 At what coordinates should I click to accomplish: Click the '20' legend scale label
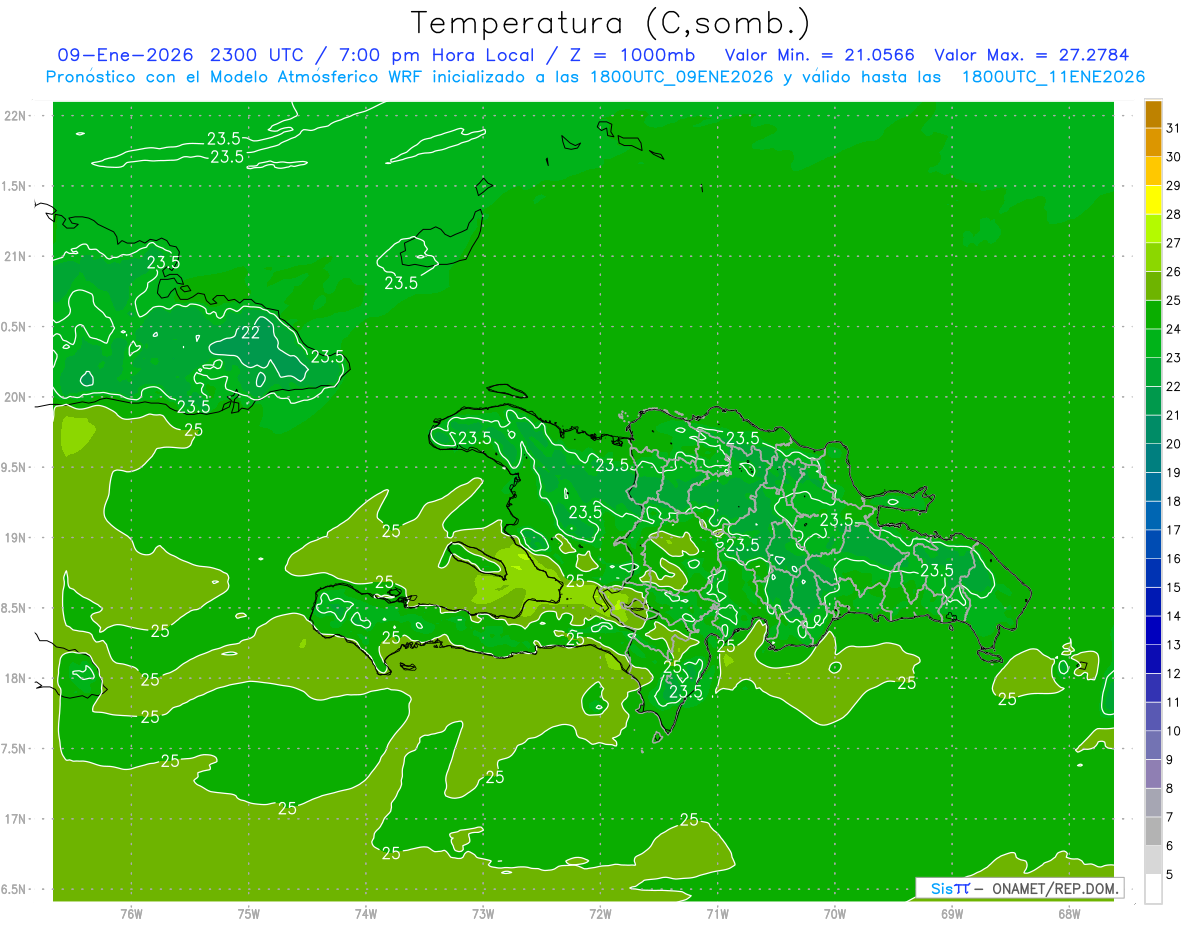(x=1173, y=443)
